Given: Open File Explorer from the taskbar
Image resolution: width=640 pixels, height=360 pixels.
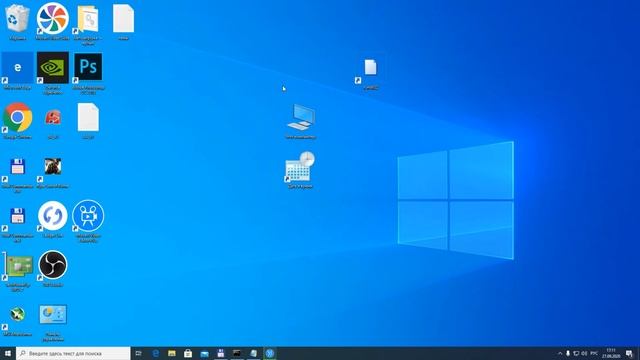Looking at the screenshot, I should [172, 353].
